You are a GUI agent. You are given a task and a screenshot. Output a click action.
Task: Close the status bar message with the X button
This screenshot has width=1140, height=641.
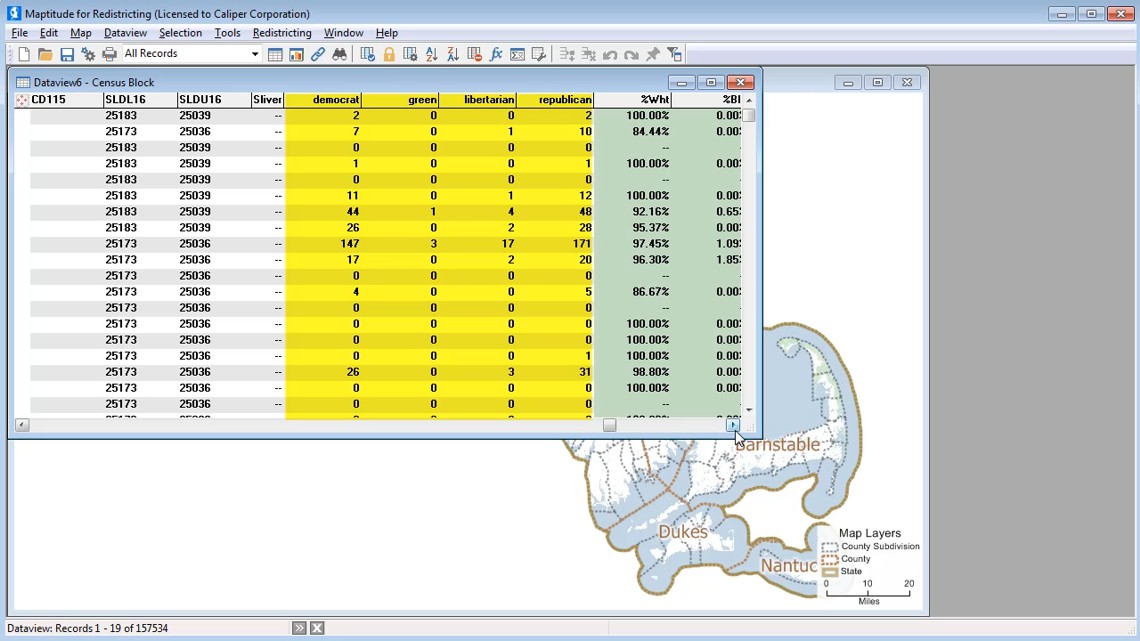(317, 627)
